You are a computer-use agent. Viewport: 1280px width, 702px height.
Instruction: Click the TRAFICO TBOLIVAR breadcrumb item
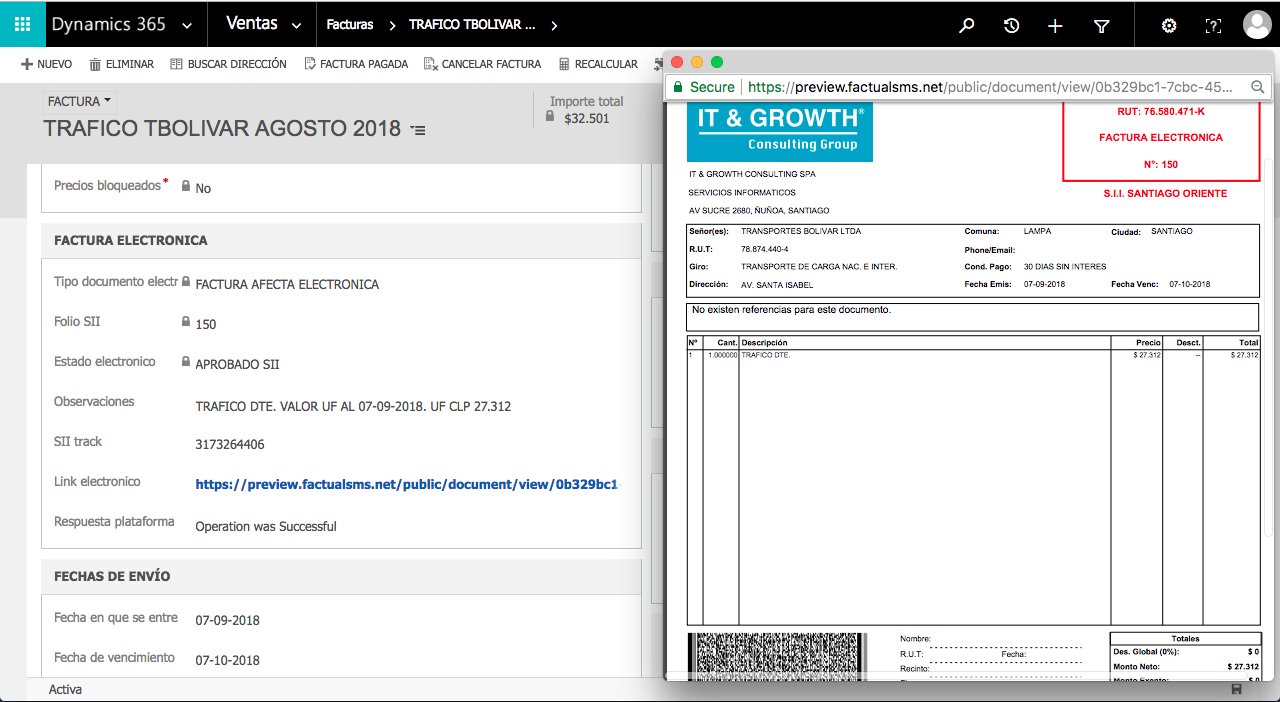pyautogui.click(x=472, y=25)
